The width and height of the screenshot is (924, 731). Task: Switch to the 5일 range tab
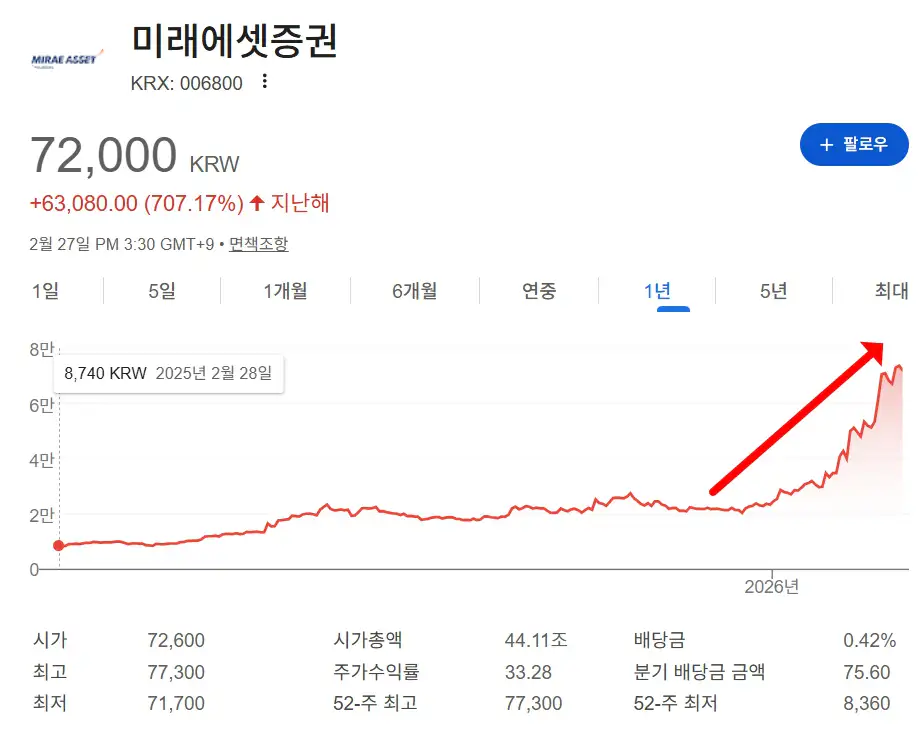[x=162, y=291]
